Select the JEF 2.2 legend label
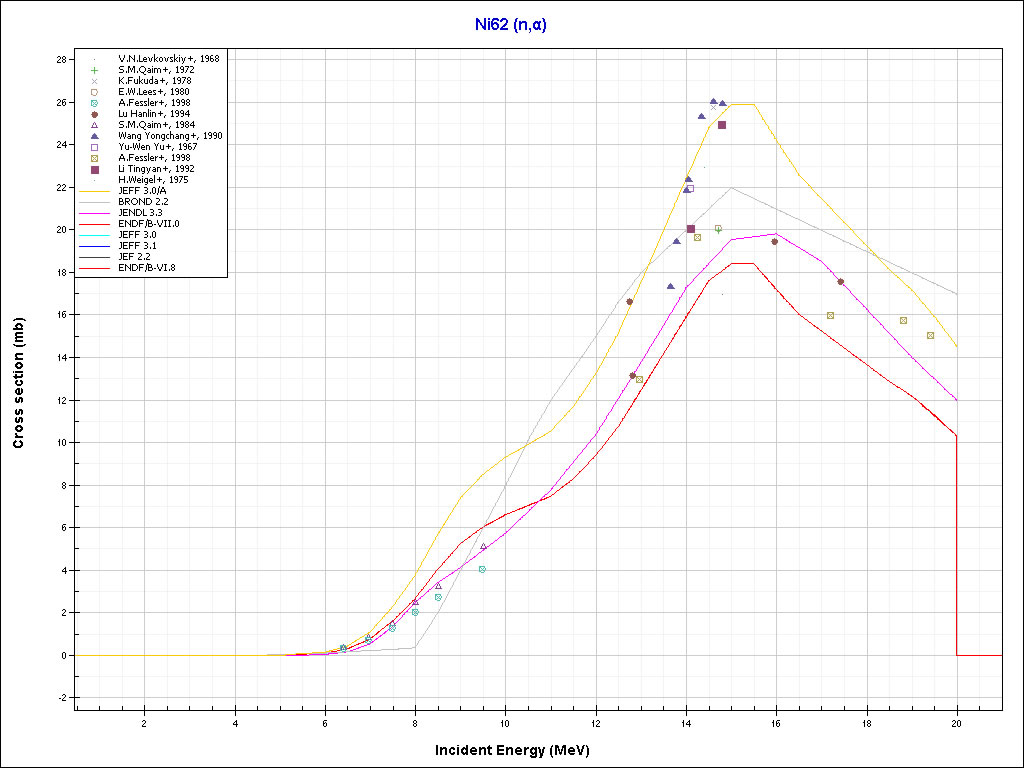The image size is (1024, 768). click(136, 257)
